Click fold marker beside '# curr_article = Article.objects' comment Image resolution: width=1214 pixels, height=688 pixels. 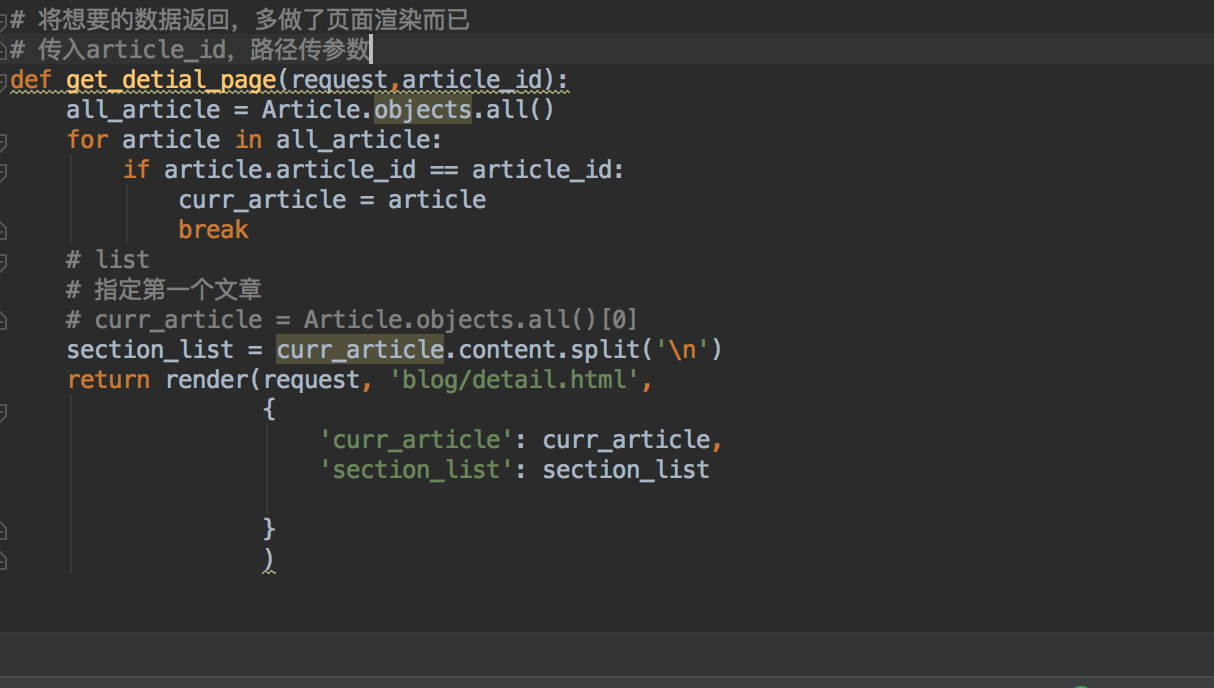click(x=3, y=320)
